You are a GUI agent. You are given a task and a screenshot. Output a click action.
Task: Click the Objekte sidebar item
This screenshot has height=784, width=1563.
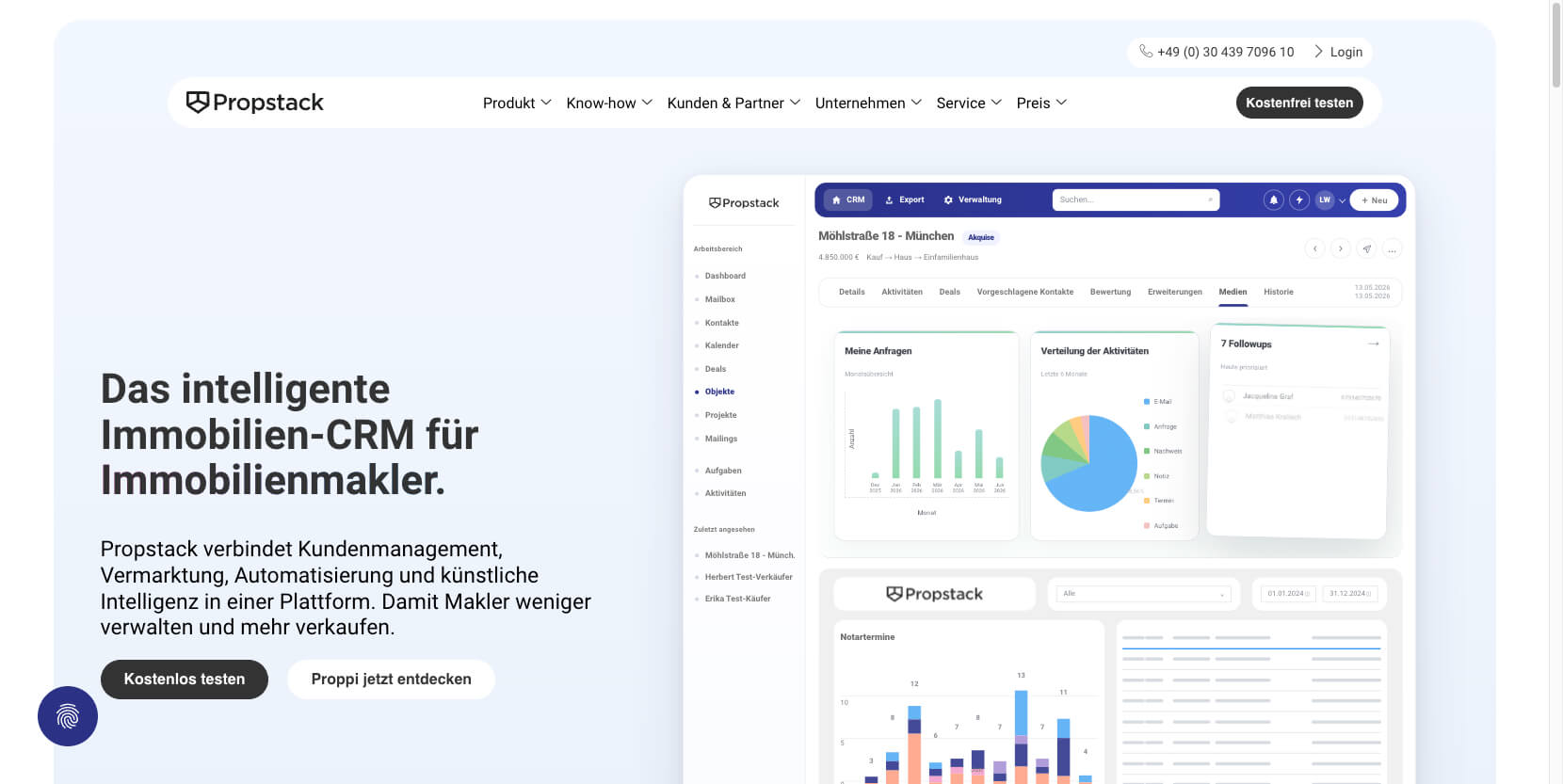[719, 392]
